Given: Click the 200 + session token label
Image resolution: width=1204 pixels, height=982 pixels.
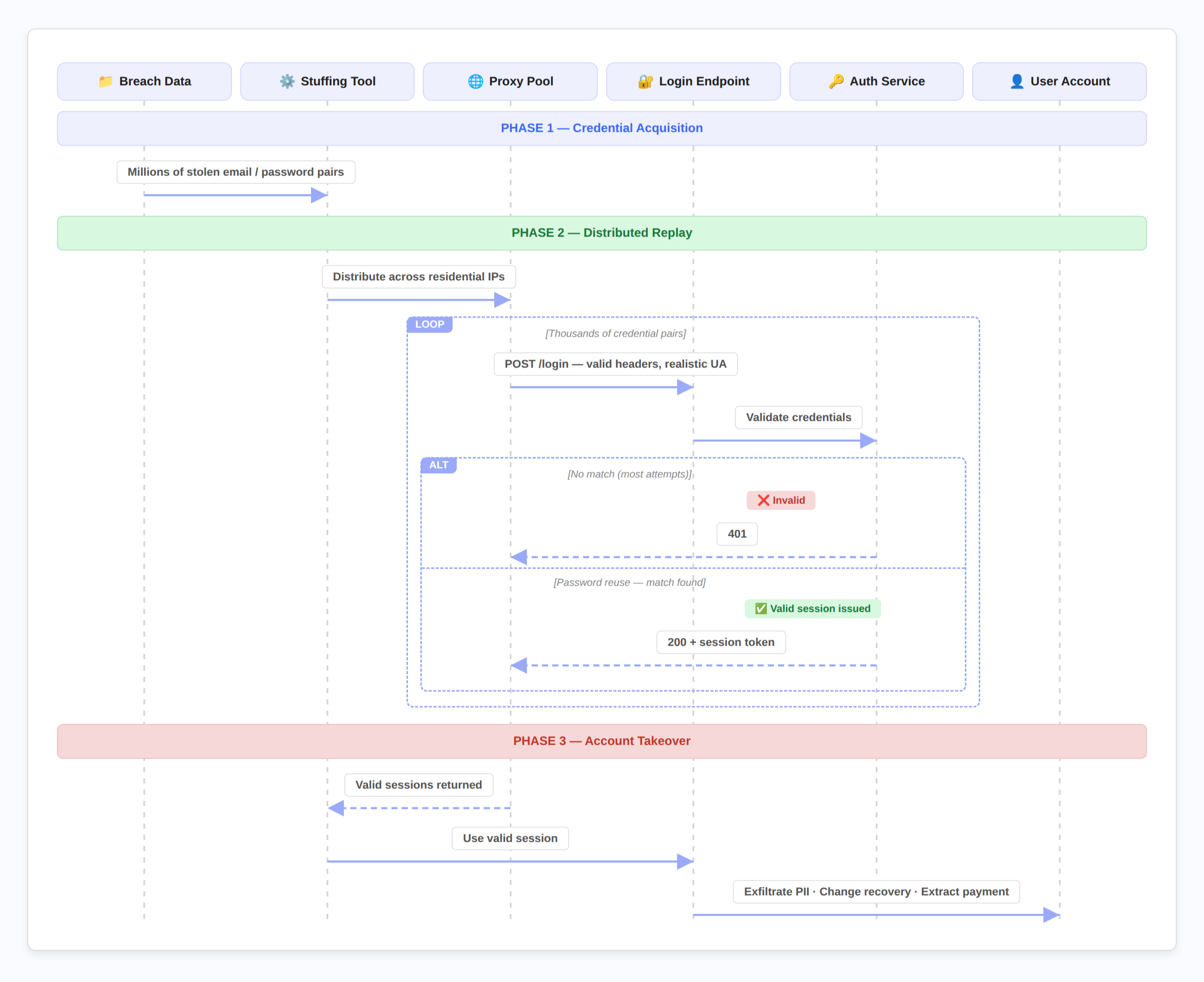Looking at the screenshot, I should click(721, 643).
